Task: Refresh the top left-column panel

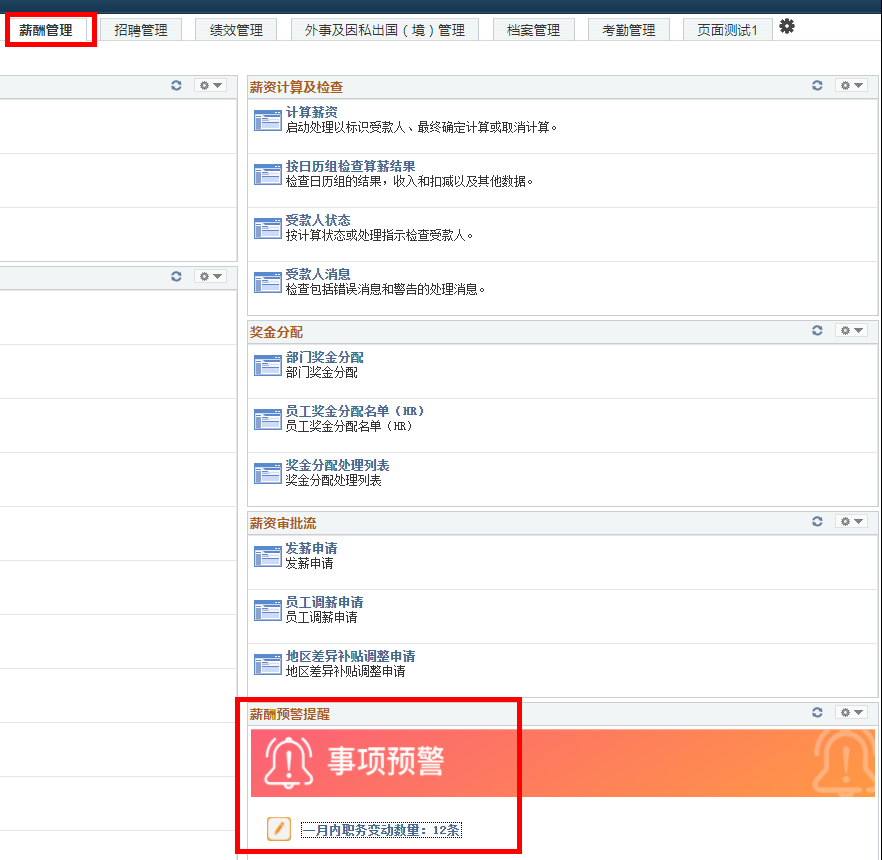Action: [176, 85]
